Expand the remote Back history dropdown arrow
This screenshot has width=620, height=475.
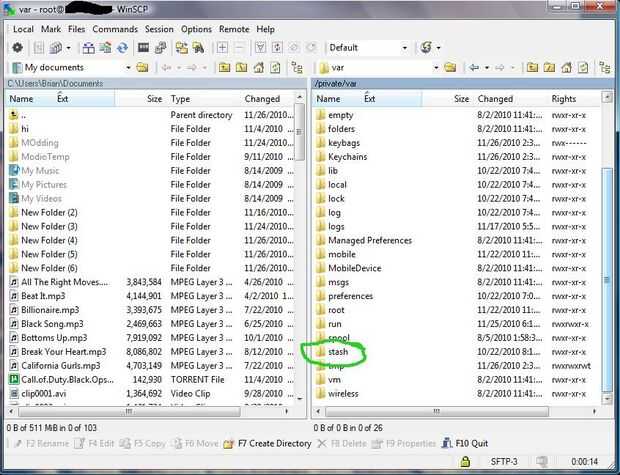coord(487,68)
